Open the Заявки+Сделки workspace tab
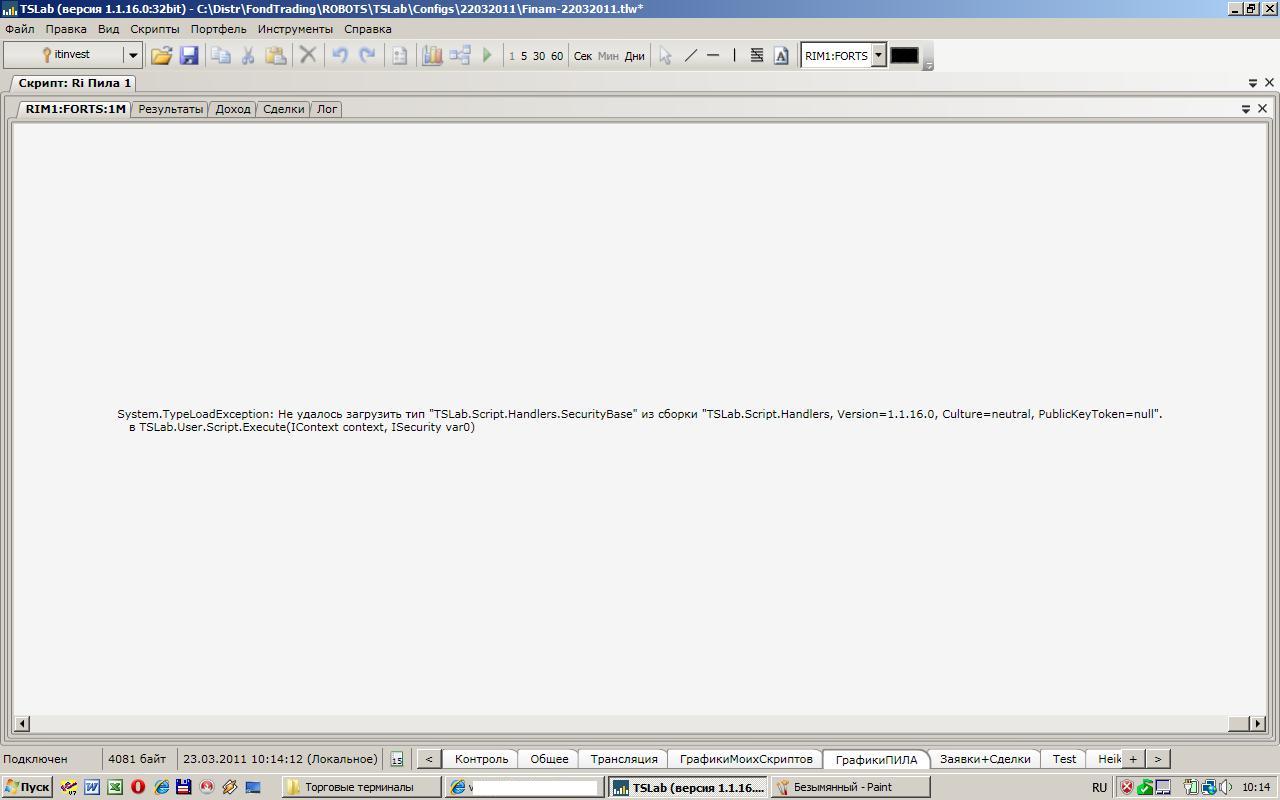Viewport: 1280px width, 800px height. (x=985, y=759)
